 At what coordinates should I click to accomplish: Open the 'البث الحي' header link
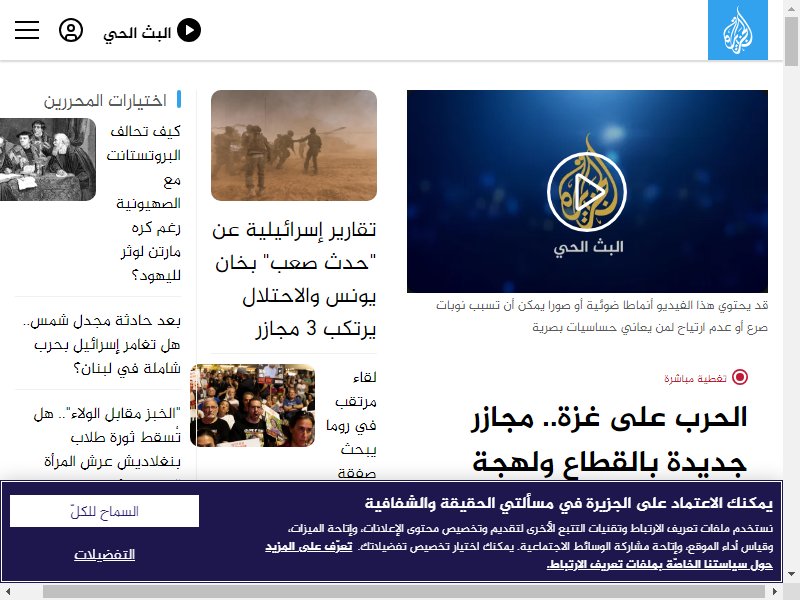coord(137,33)
